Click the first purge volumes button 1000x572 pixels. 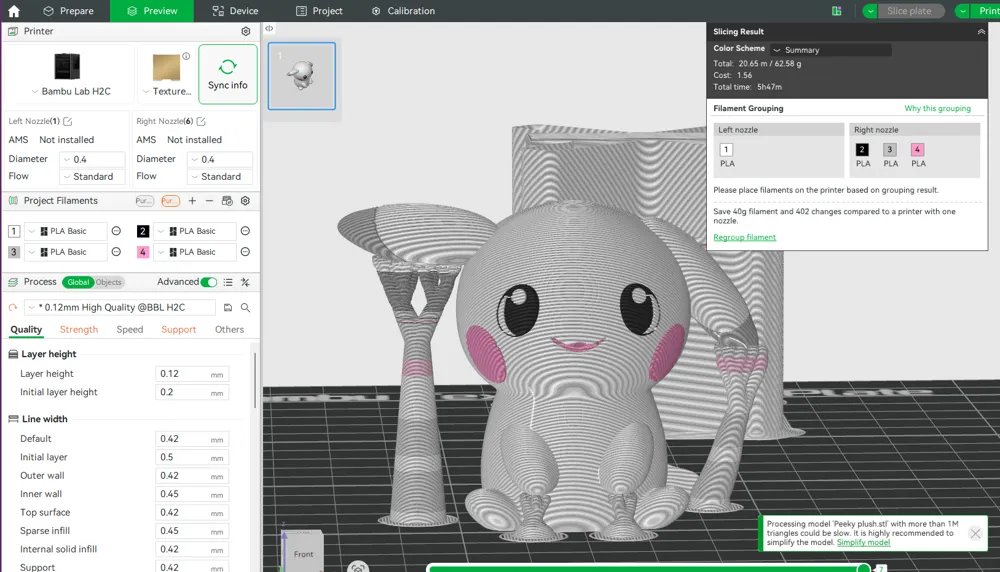tap(145, 201)
